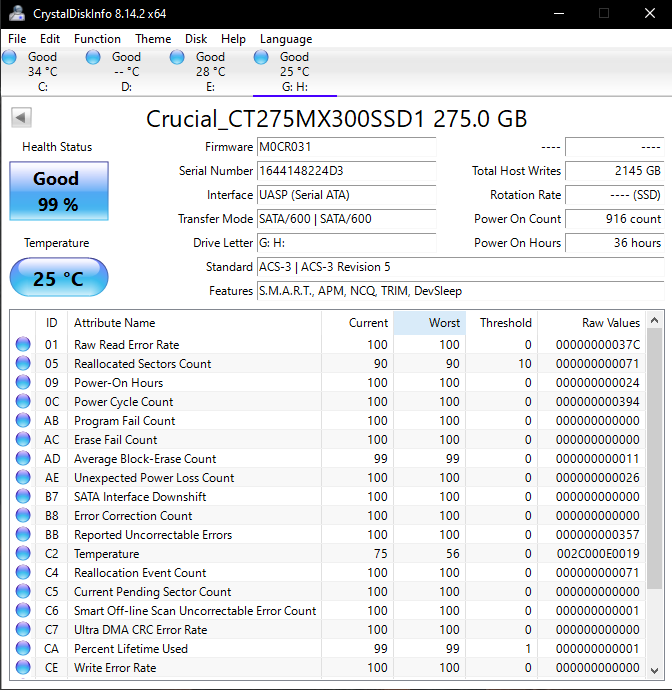Click the attribute list vertical scrollbar thumb
Viewport: 672px width, 690px height.
(654, 459)
